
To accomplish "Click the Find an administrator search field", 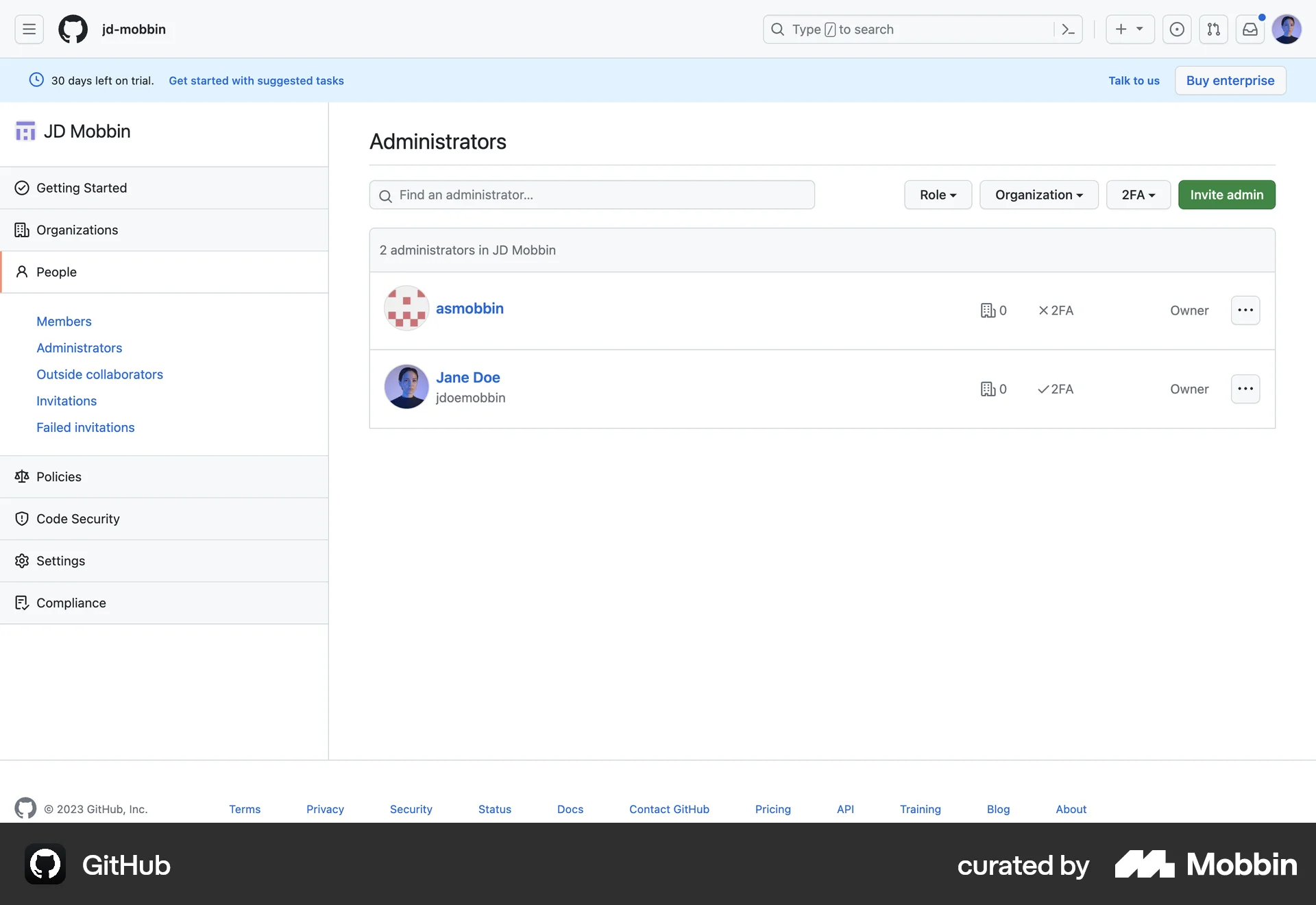I will 592,195.
